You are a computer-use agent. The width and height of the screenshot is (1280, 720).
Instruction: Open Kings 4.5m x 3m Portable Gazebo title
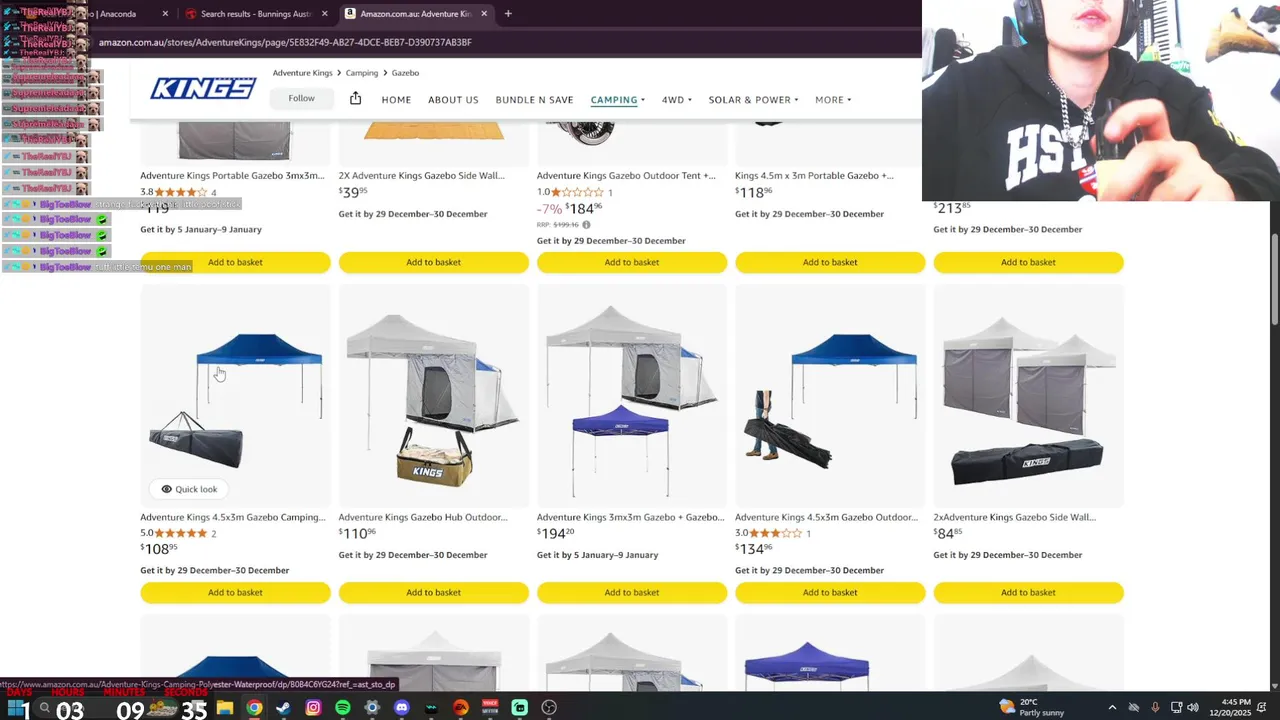814,175
